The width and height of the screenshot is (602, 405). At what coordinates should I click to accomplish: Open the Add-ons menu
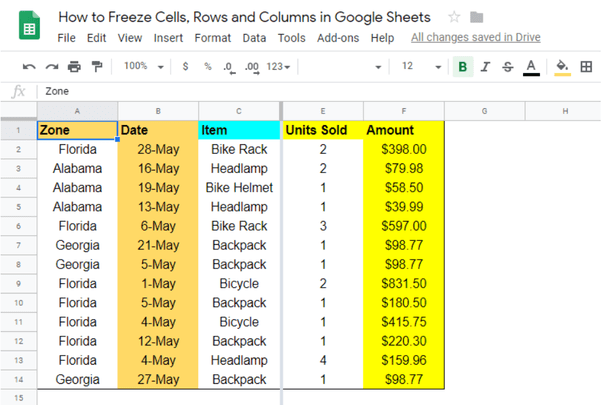338,38
